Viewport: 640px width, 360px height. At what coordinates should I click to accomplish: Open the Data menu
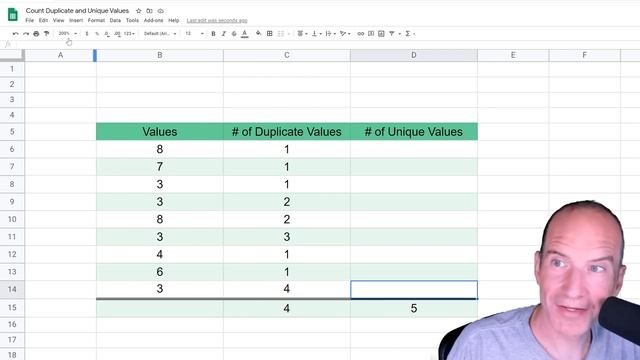coord(115,20)
